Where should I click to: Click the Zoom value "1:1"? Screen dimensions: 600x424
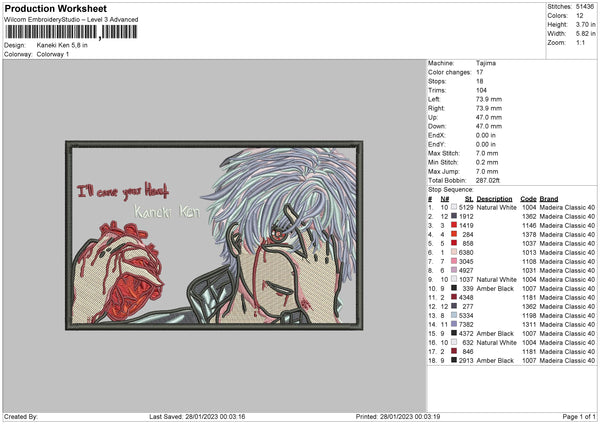(x=580, y=43)
